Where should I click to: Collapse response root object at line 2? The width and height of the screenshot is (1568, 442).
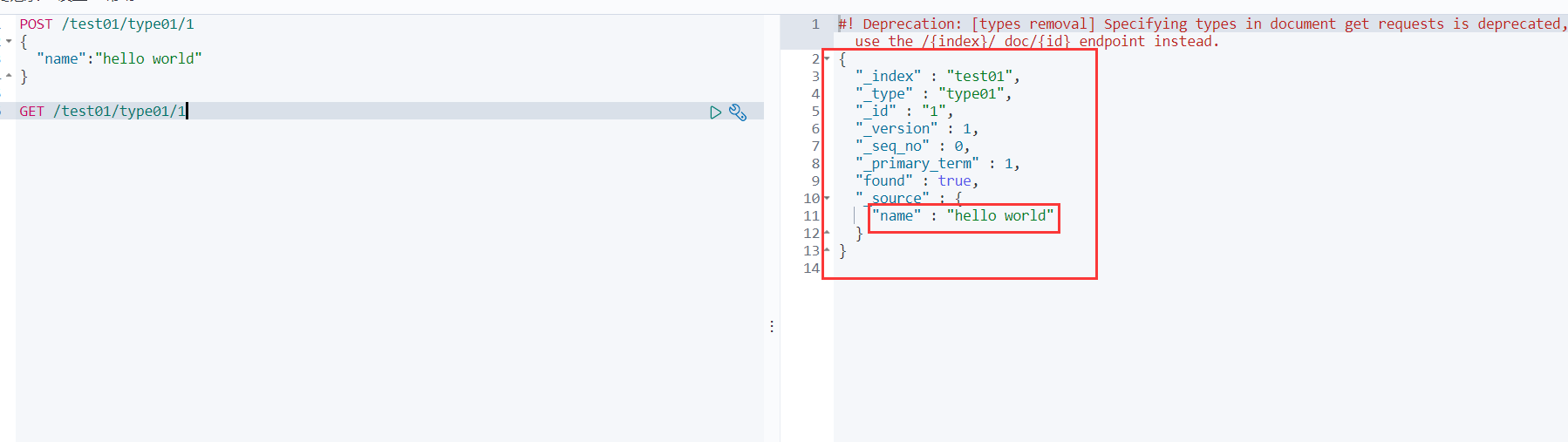827,58
